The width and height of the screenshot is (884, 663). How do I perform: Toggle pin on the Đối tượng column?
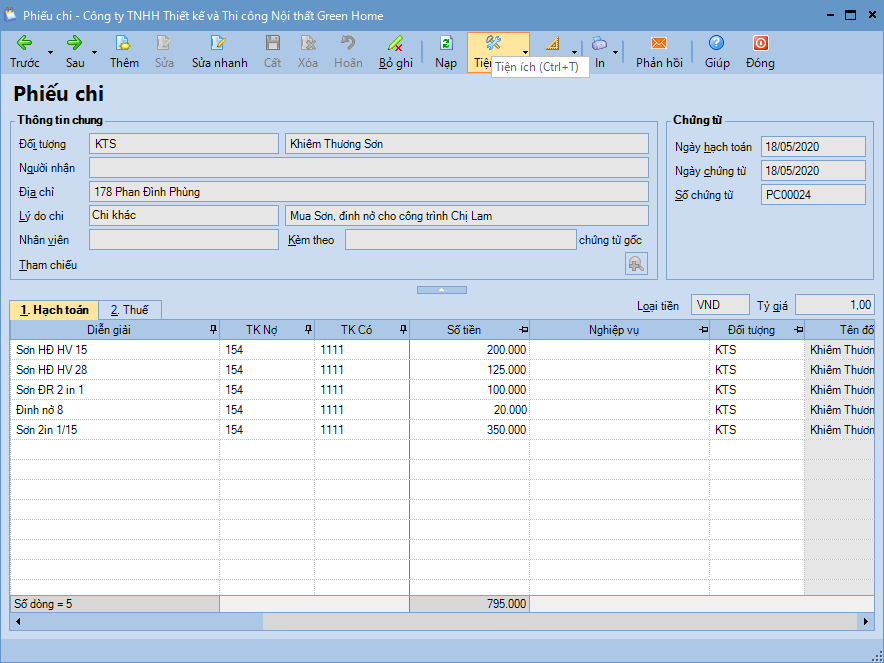798,329
